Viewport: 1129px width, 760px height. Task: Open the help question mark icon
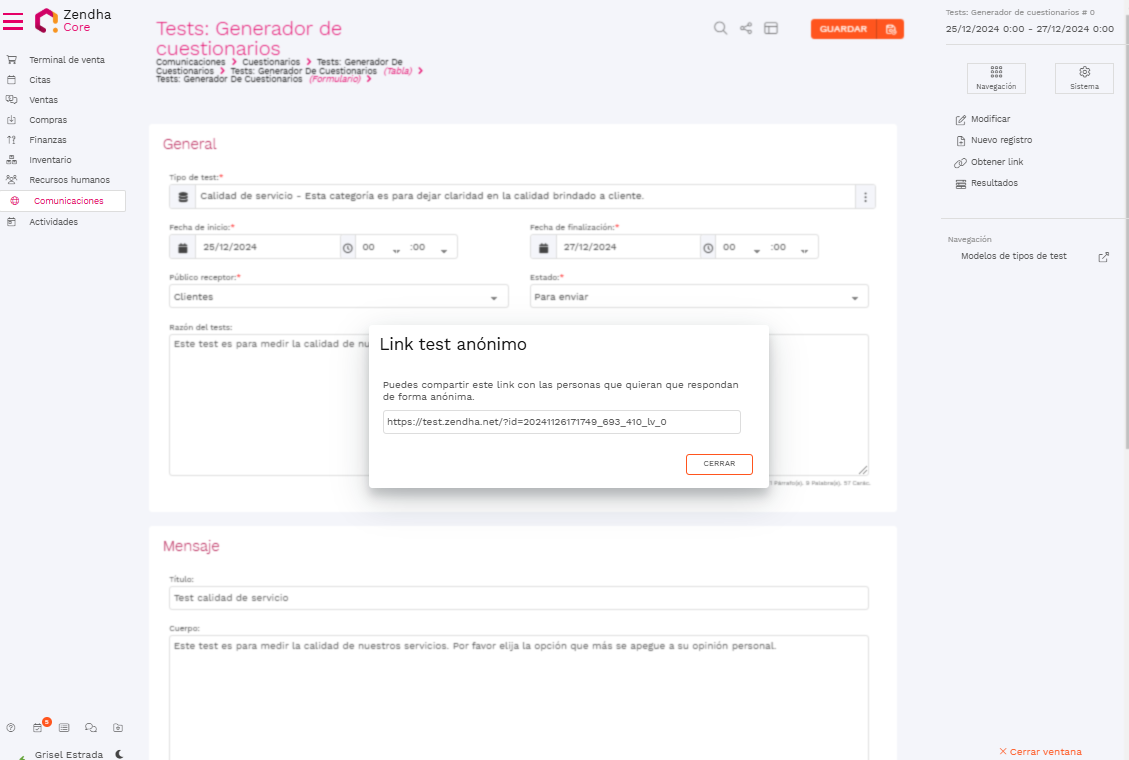(x=11, y=728)
